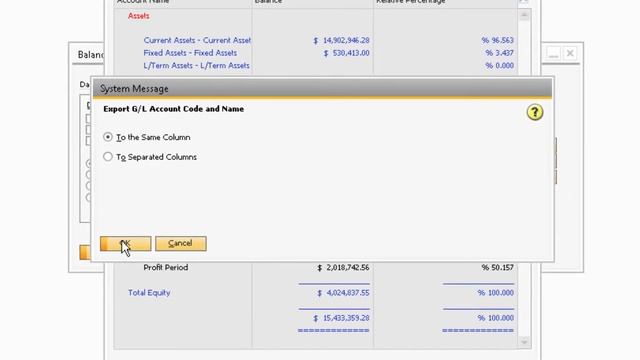
Task: Select the % 96.563 relative percentage
Action: pos(497,40)
